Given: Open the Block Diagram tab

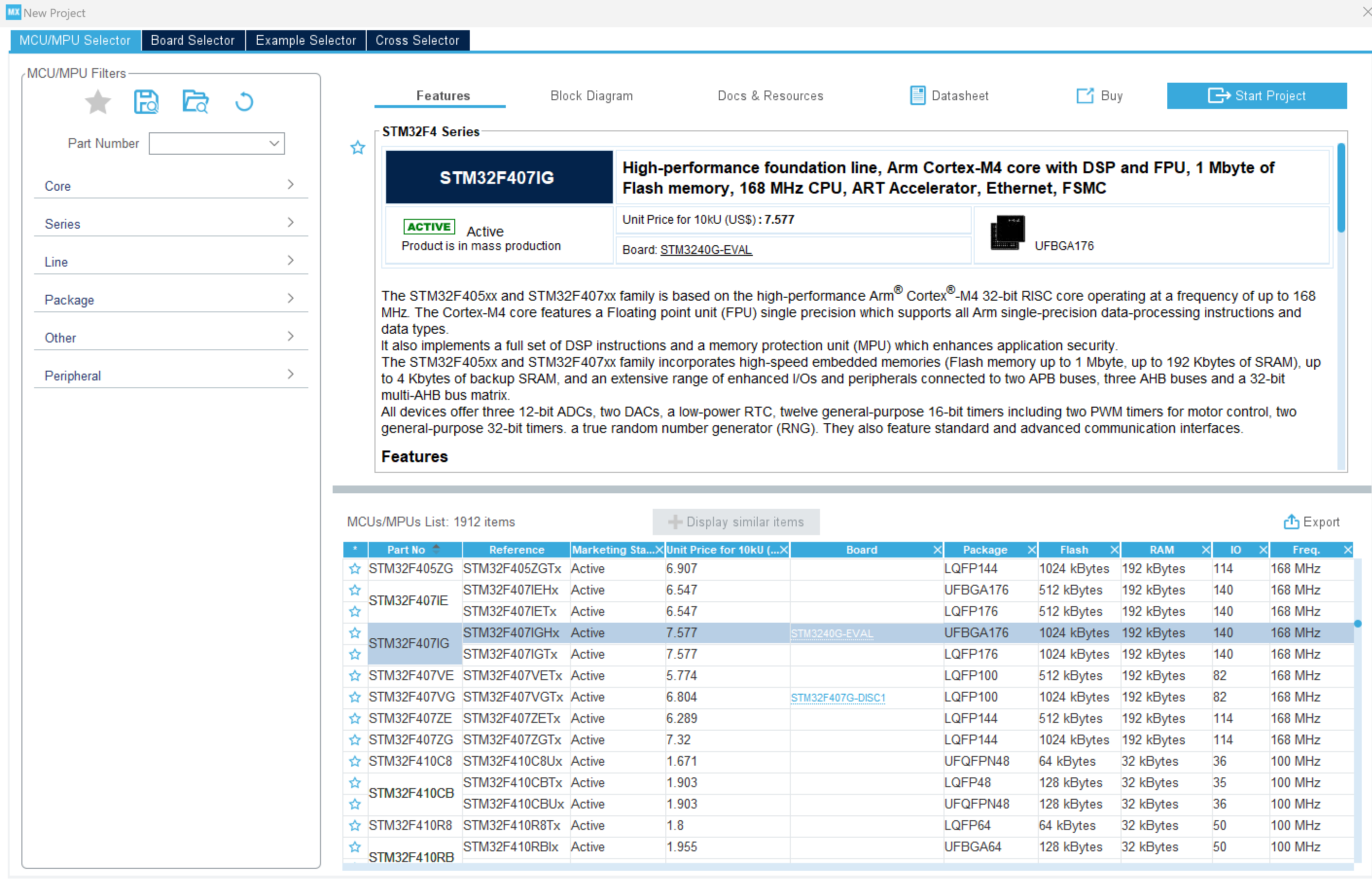Looking at the screenshot, I should click(x=591, y=95).
